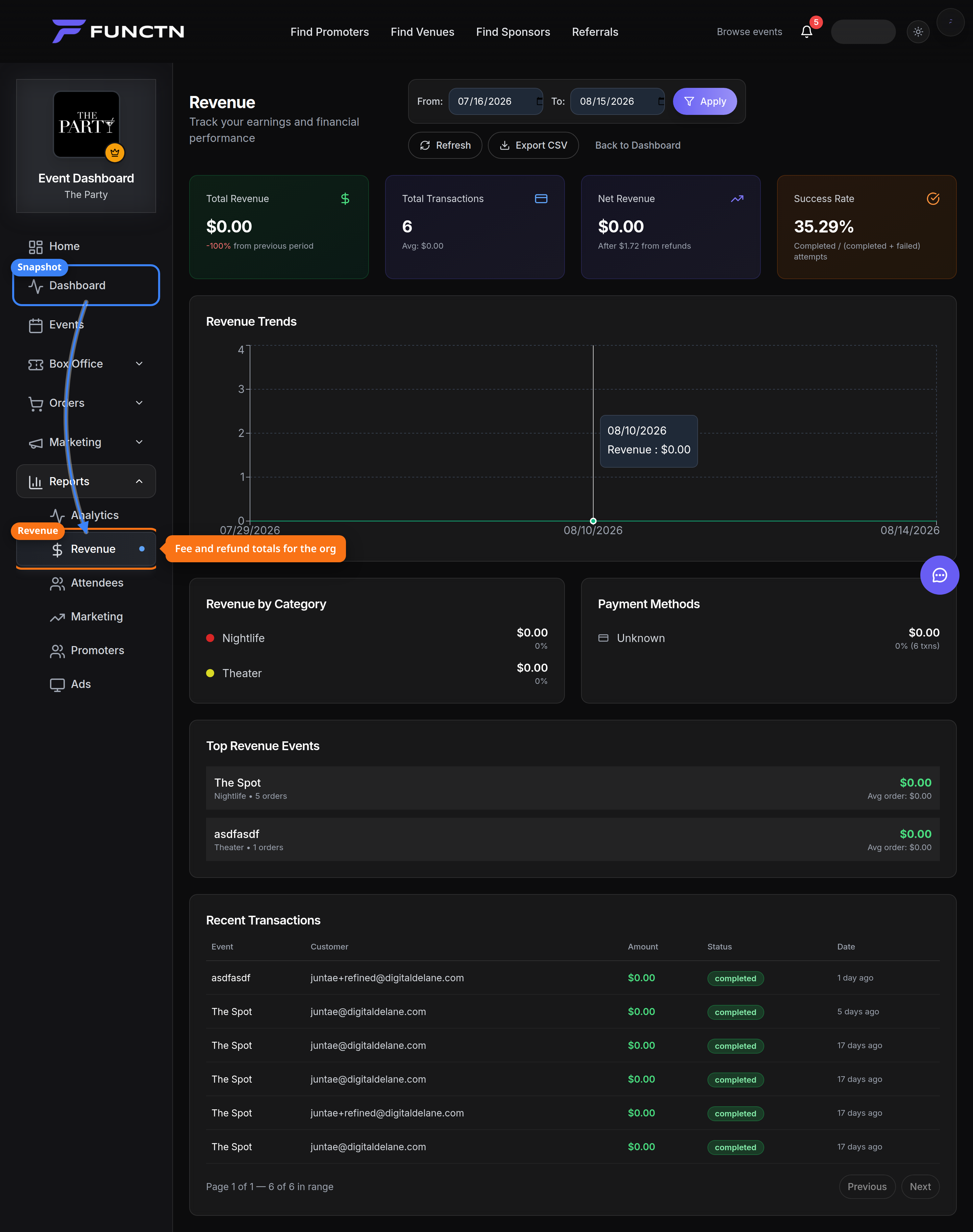Screen dimensions: 973x1232
Task: Click the trending-up icon beside sidebar Marketing report
Action: click(57, 617)
